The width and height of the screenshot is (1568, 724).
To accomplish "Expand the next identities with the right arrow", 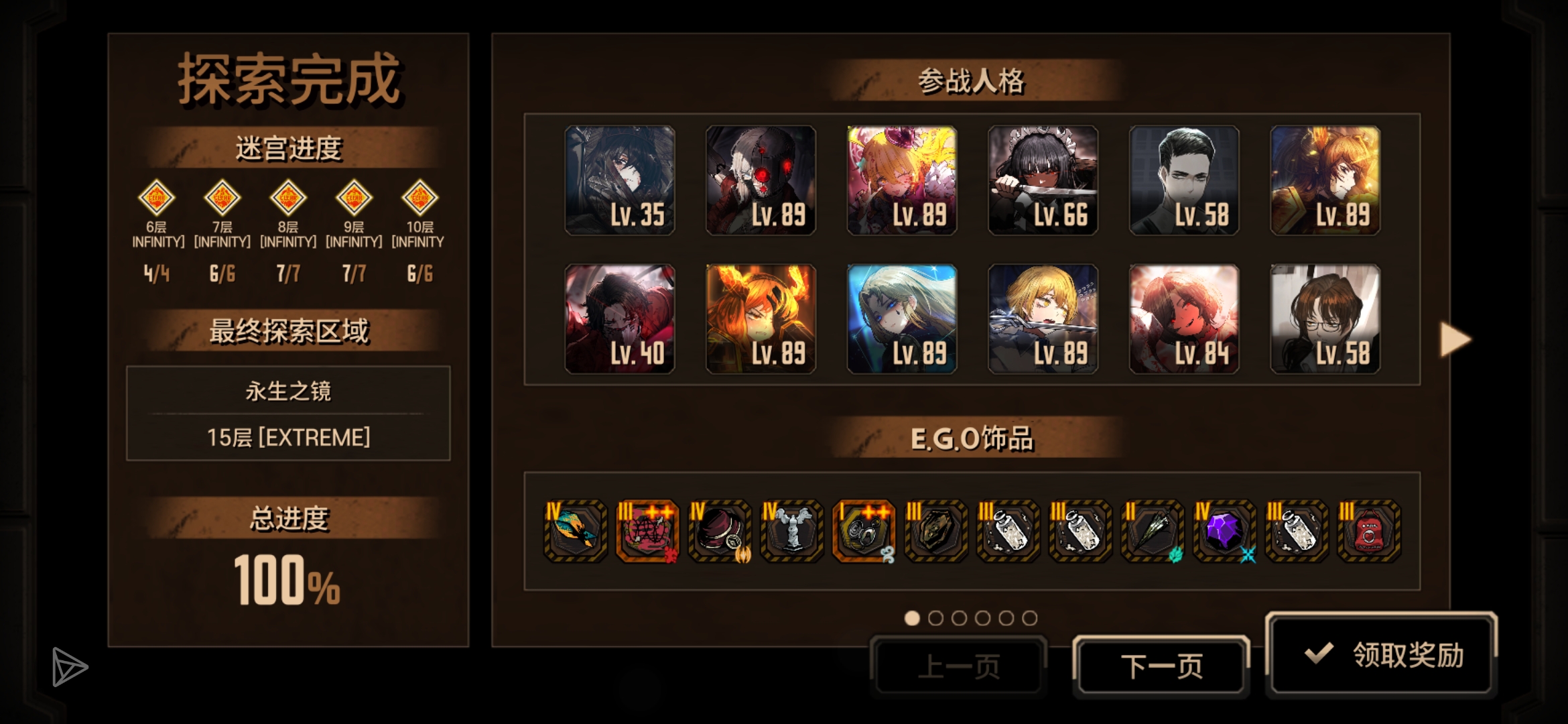I will click(1455, 339).
